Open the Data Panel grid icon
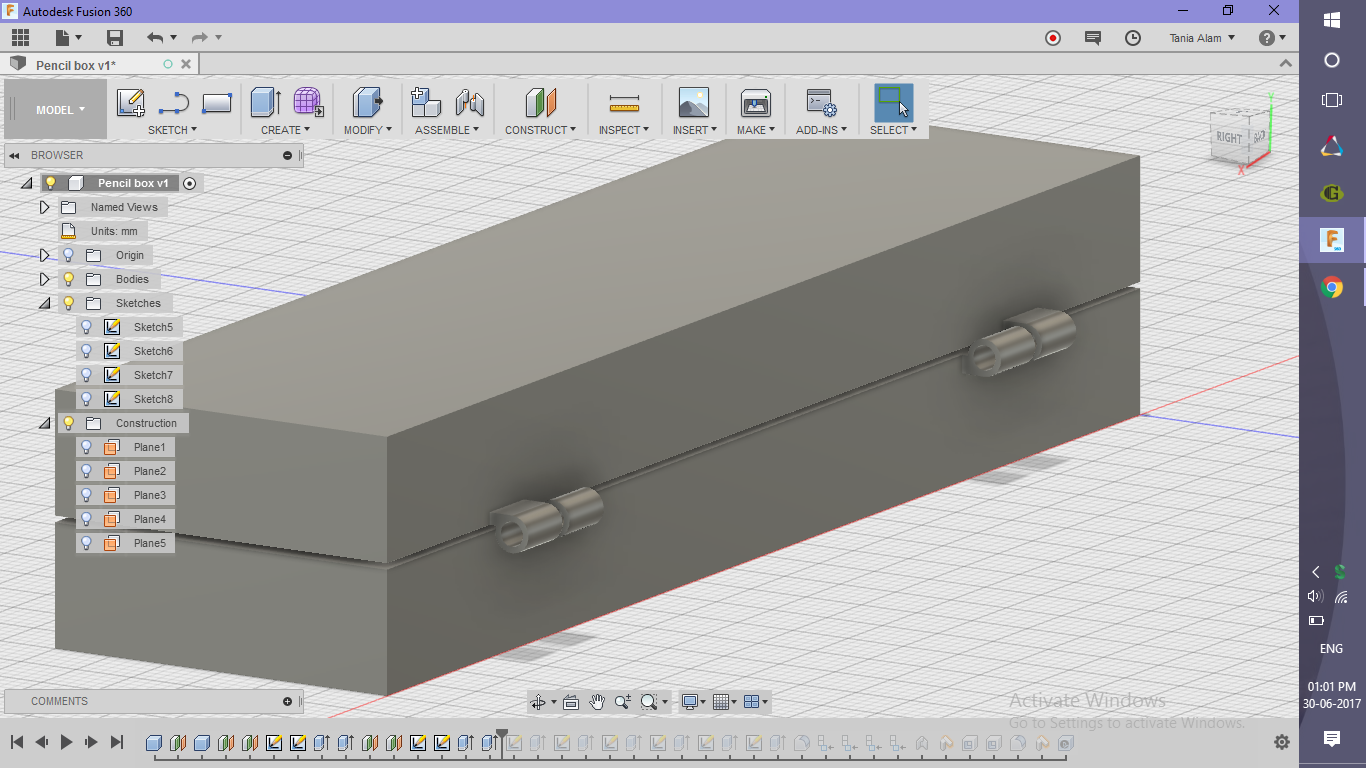Image resolution: width=1366 pixels, height=768 pixels. click(21, 38)
